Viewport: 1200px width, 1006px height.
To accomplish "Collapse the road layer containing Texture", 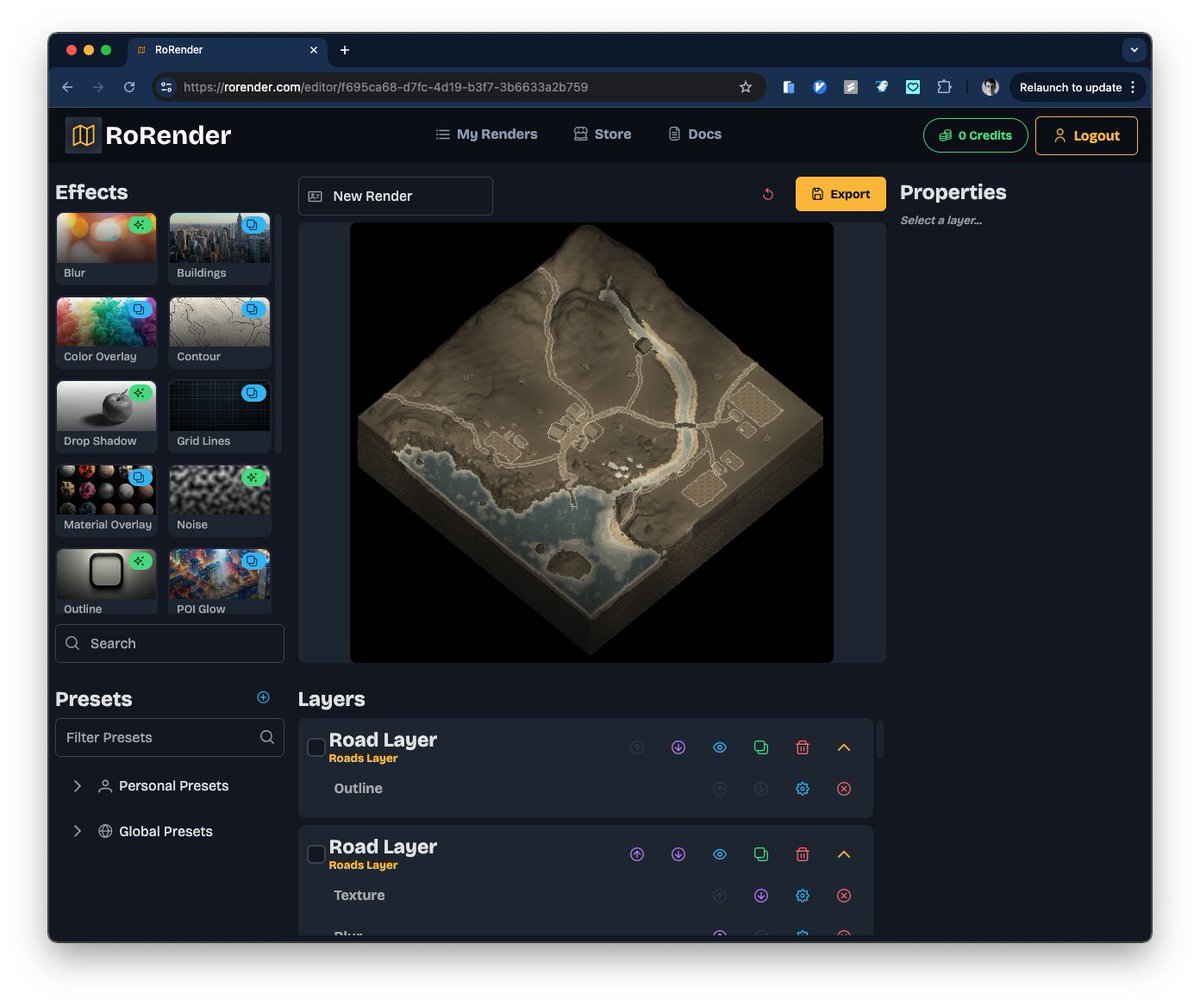I will (844, 854).
